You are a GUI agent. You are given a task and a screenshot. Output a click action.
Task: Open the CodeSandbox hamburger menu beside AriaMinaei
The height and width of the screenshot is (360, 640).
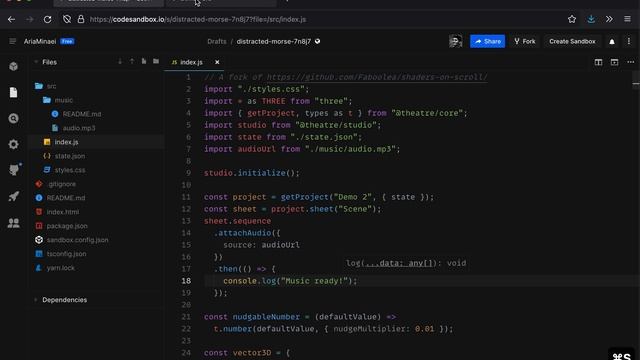tap(13, 41)
